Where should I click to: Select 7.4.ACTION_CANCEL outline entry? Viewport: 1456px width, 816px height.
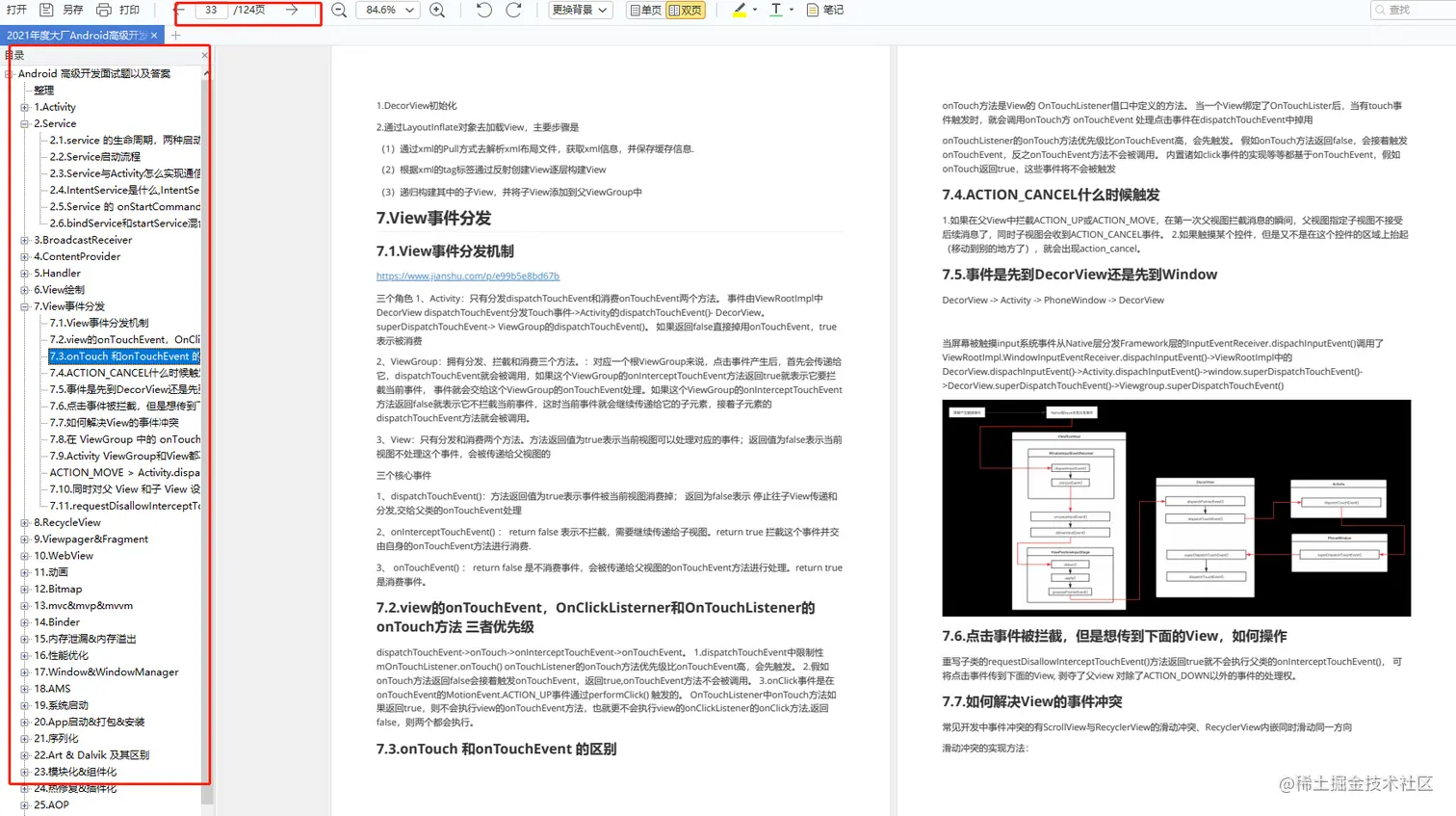pyautogui.click(x=125, y=373)
